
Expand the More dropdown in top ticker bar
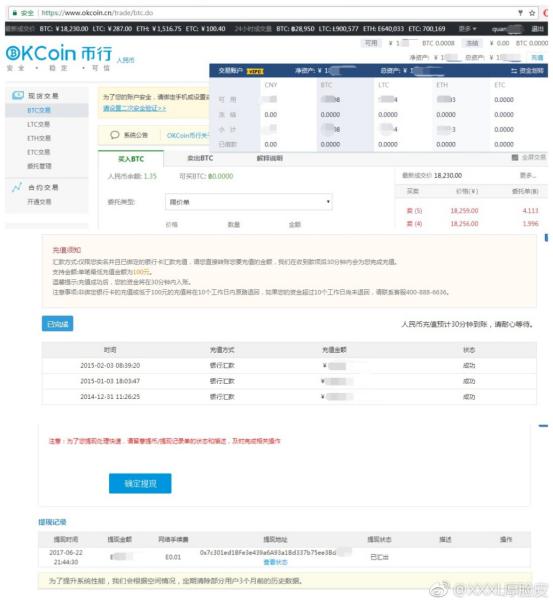point(468,29)
